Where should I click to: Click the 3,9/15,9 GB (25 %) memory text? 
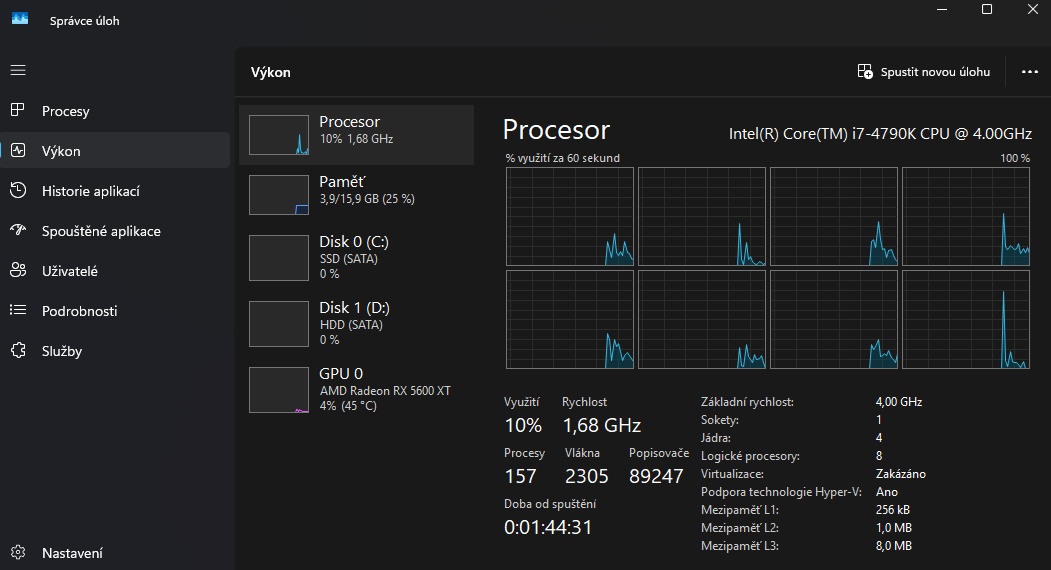[x=367, y=199]
